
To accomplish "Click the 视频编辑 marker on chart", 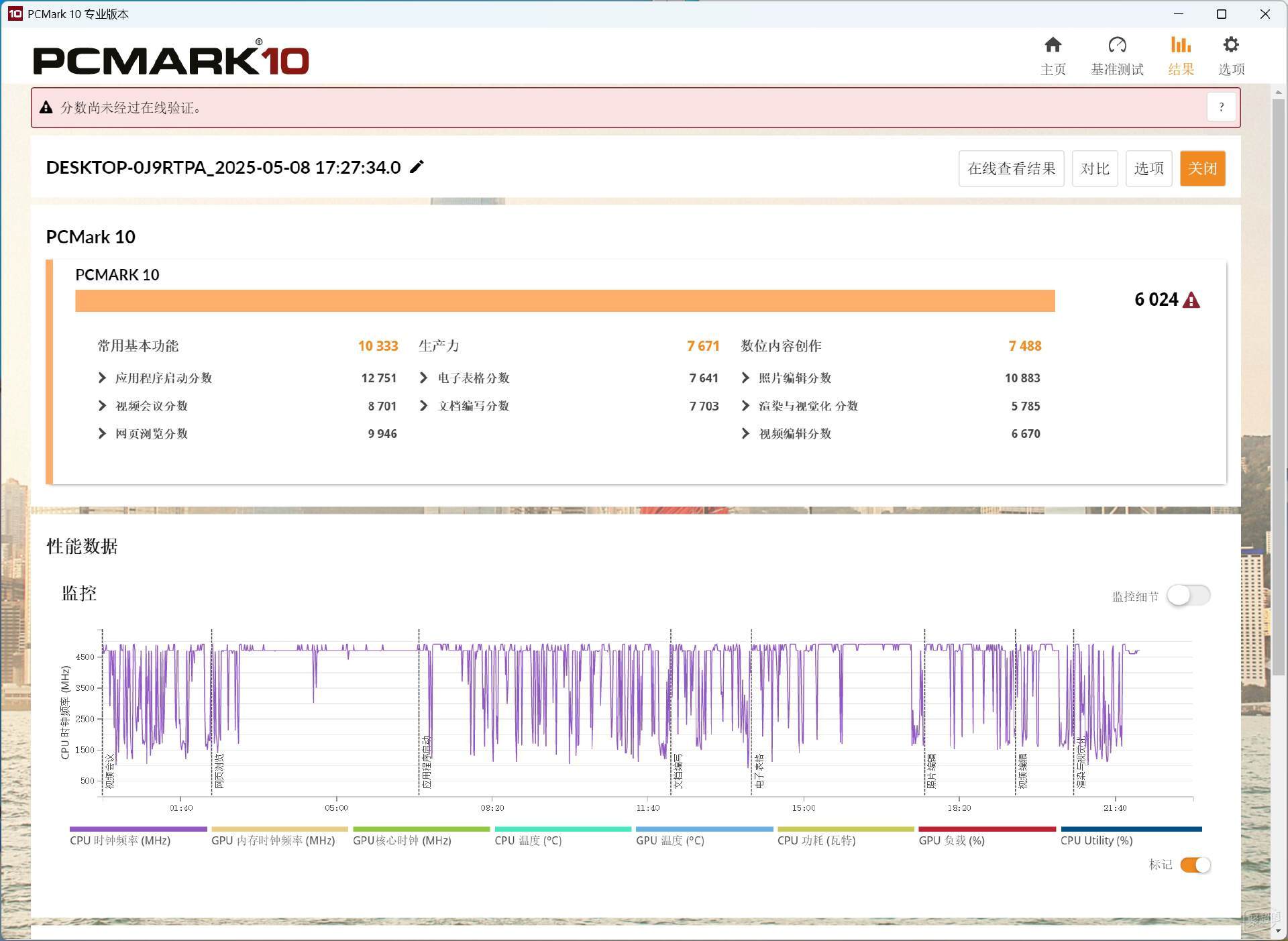I will tap(1023, 771).
